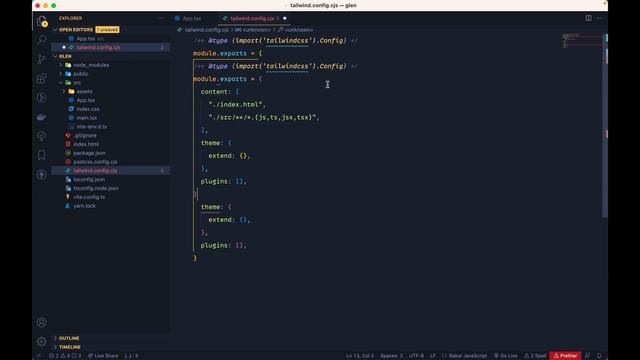Select tailwind.config.cjs in file tree

(110, 171)
